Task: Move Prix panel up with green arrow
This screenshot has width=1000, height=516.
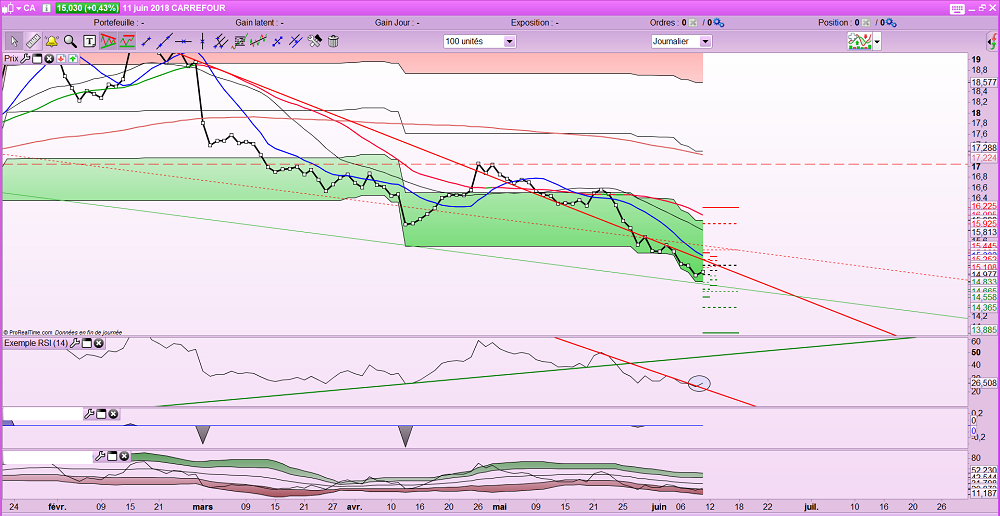Action: click(x=73, y=59)
